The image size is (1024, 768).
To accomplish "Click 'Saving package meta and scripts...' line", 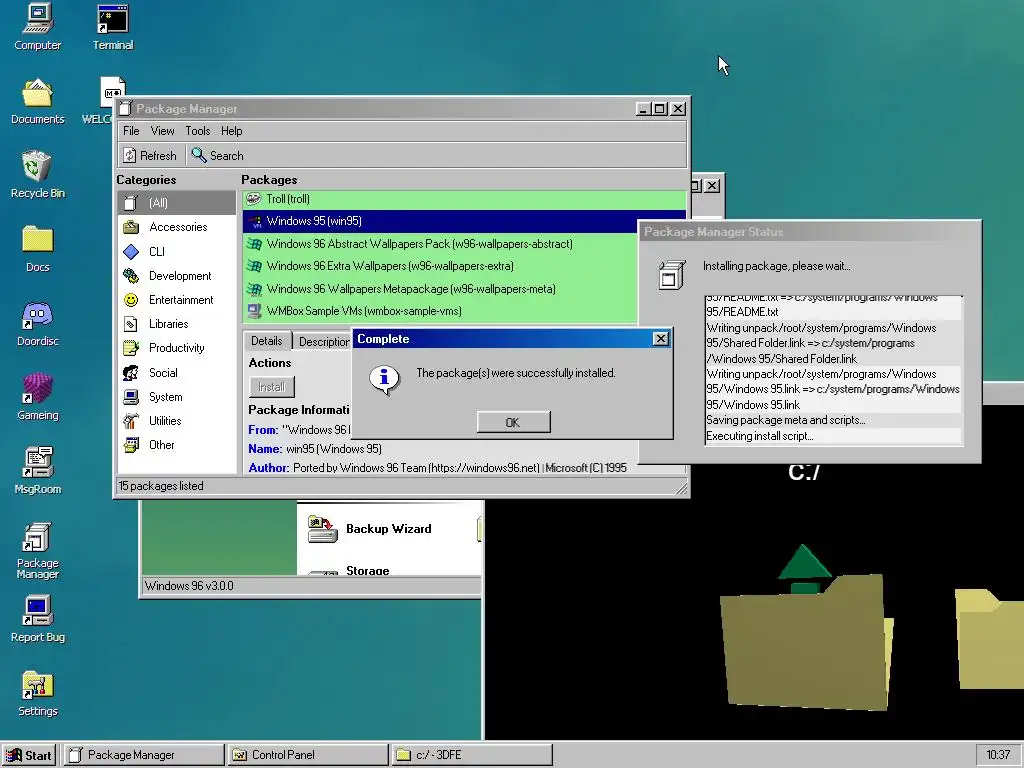I will [x=833, y=421].
